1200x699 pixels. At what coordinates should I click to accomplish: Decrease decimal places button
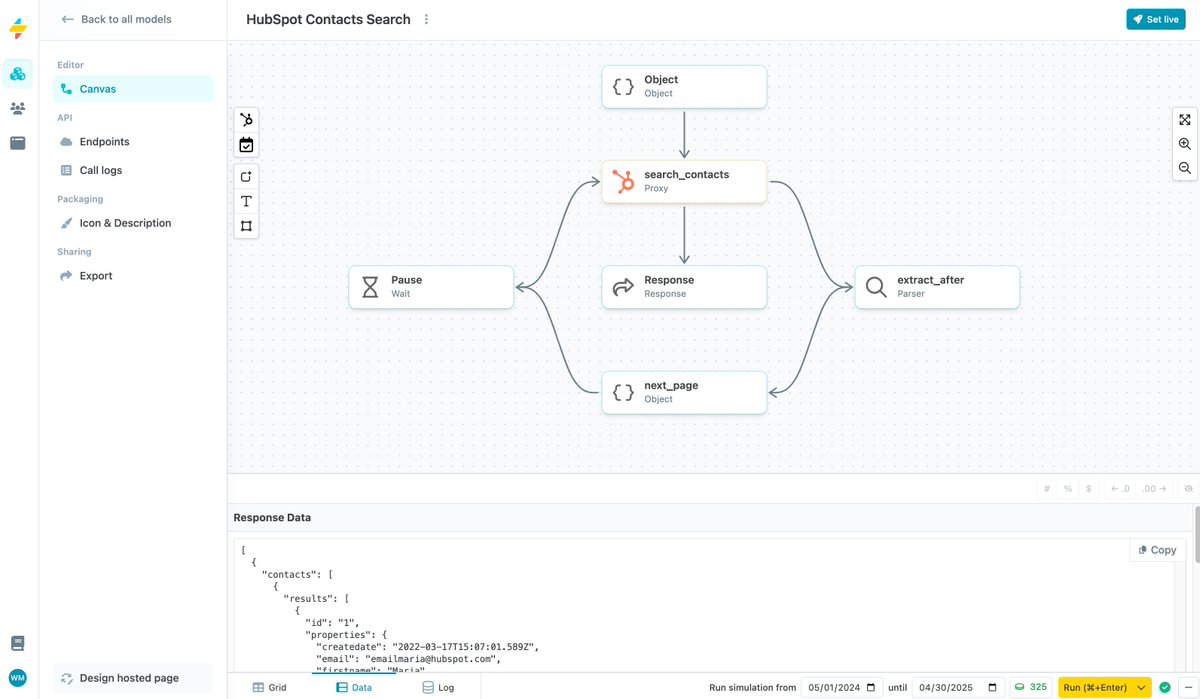(x=1120, y=489)
